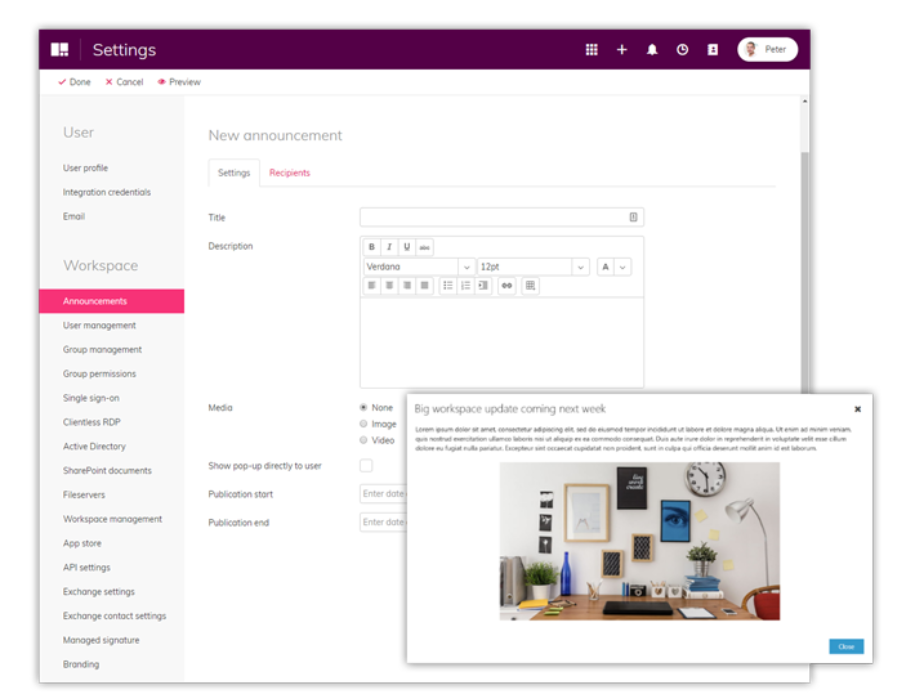
Task: Open Workspace management in sidebar
Action: coord(113,519)
